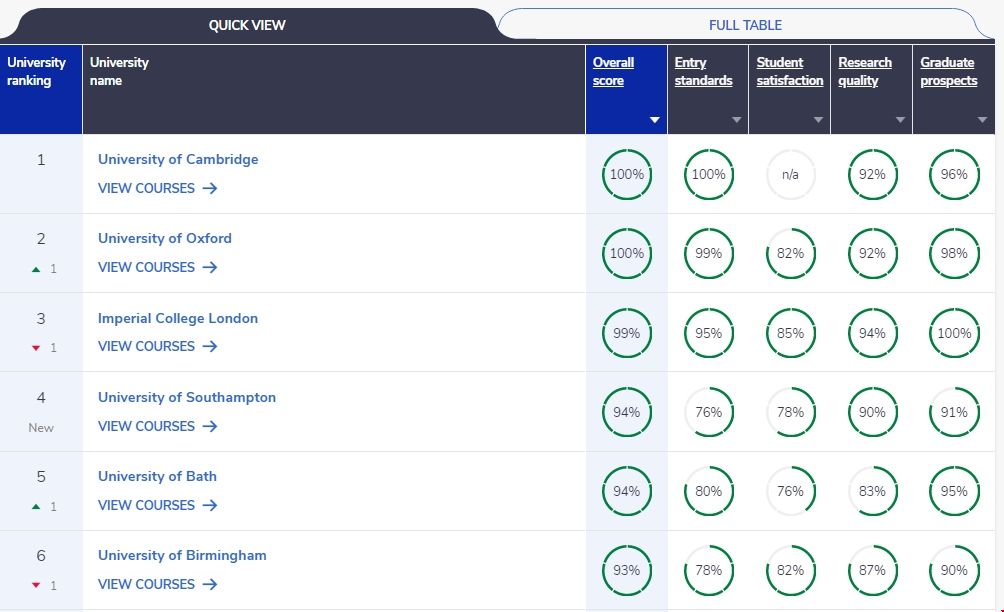Viewport: 1004px width, 612px height.
Task: Click Research quality sort arrow
Action: 901,120
